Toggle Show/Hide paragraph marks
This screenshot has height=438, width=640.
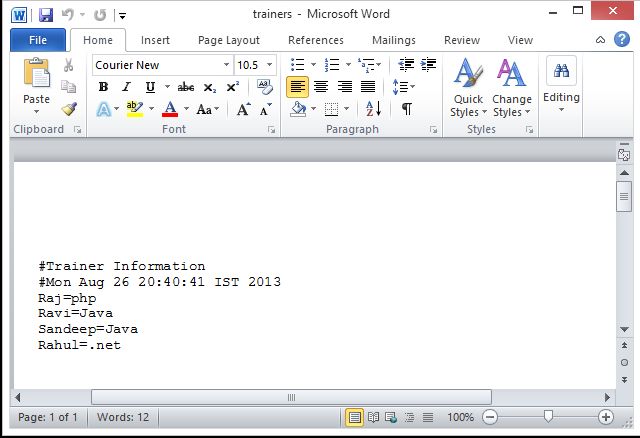407,109
